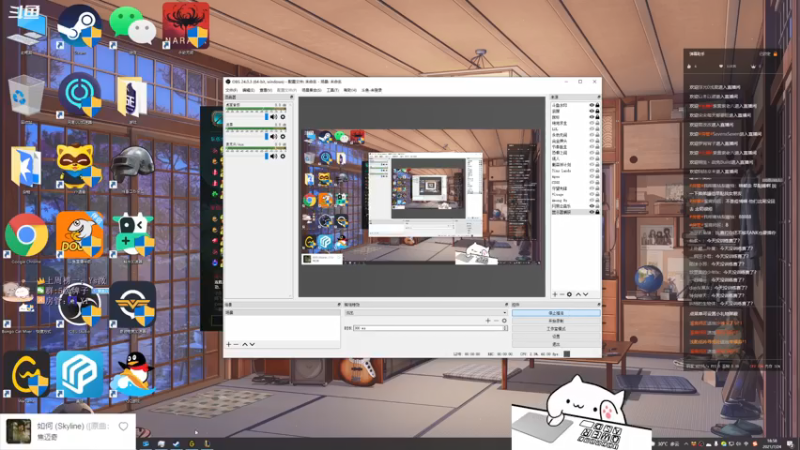Open the Google Chrome desktop shortcut
The width and height of the screenshot is (800, 450).
point(26,235)
